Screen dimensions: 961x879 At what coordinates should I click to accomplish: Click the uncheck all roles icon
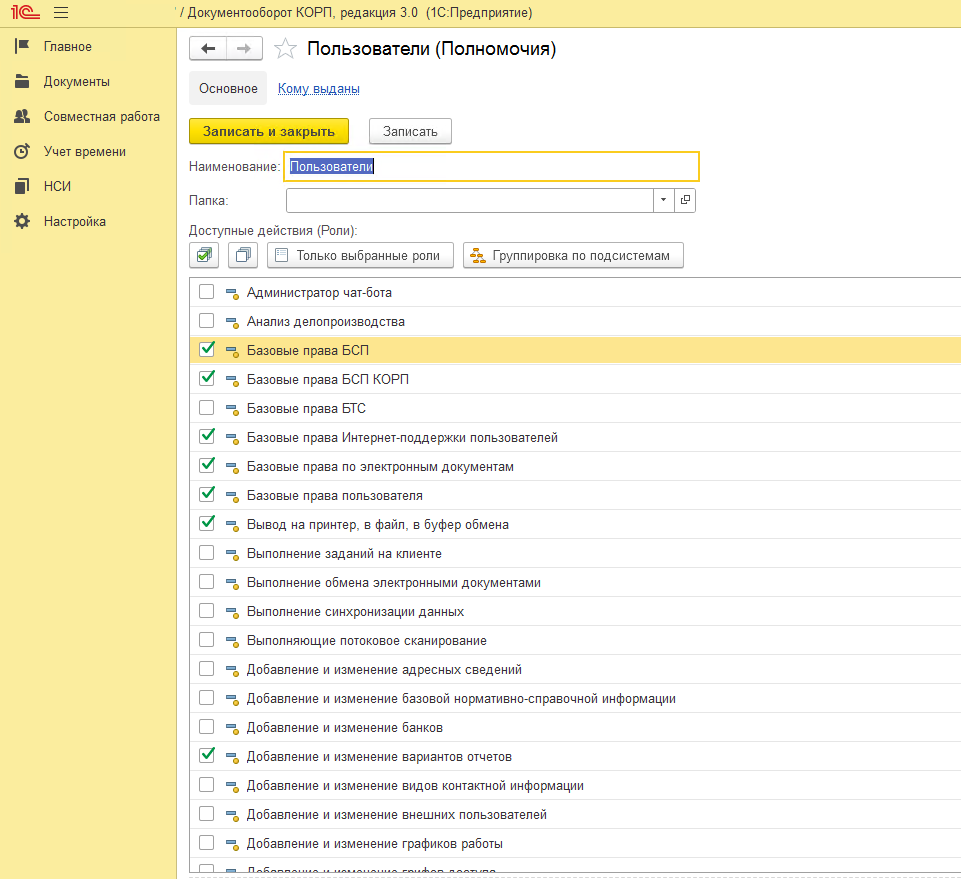point(243,255)
